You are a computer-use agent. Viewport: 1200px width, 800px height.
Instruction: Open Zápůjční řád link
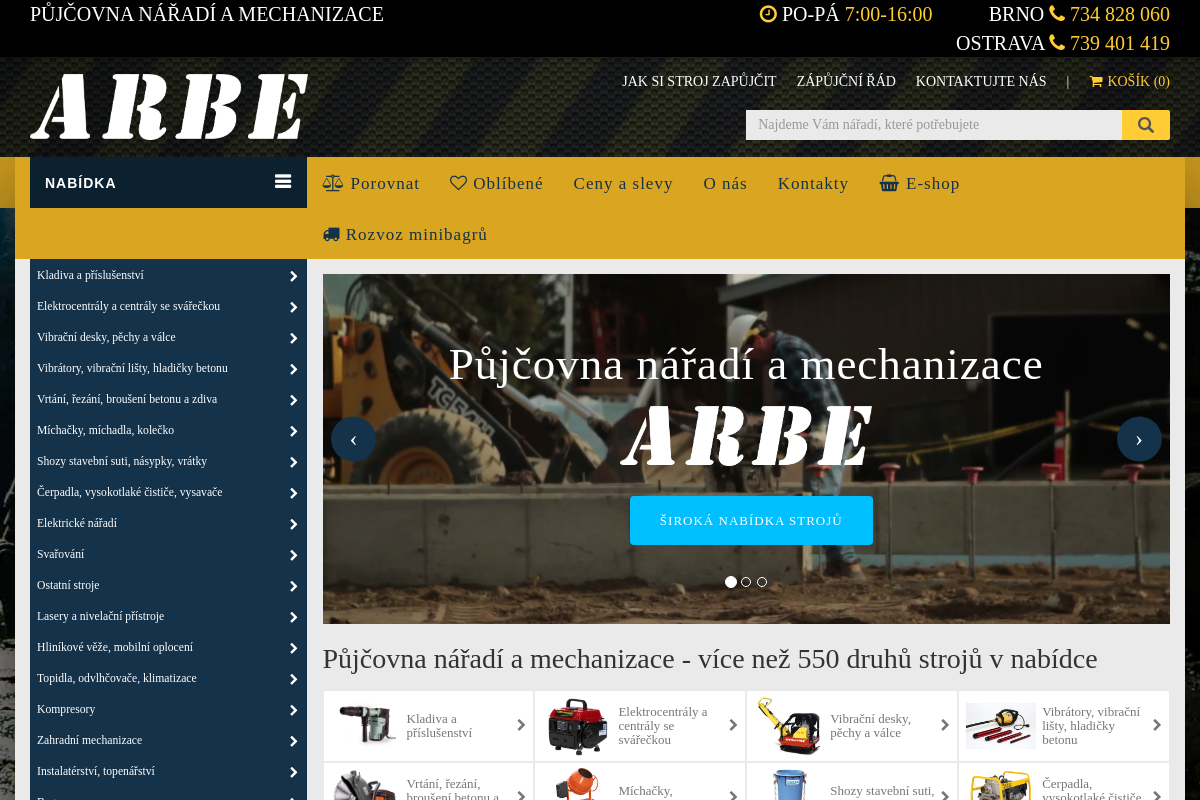pyautogui.click(x=846, y=81)
